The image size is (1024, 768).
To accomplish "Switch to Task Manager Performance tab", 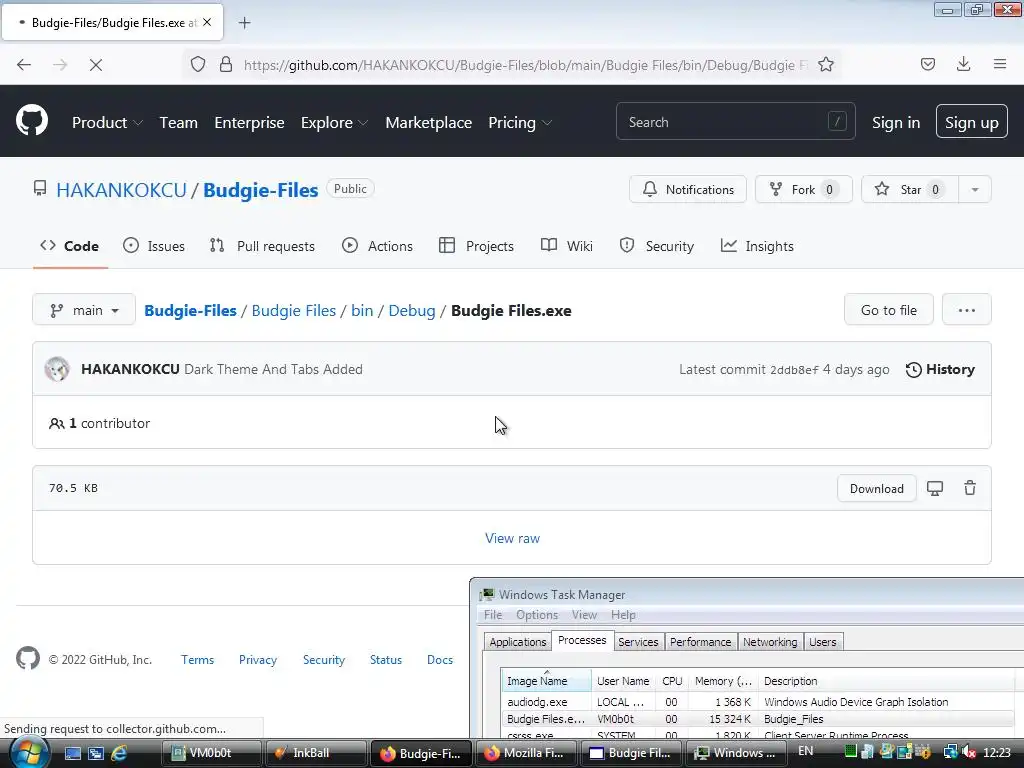I will 701,642.
